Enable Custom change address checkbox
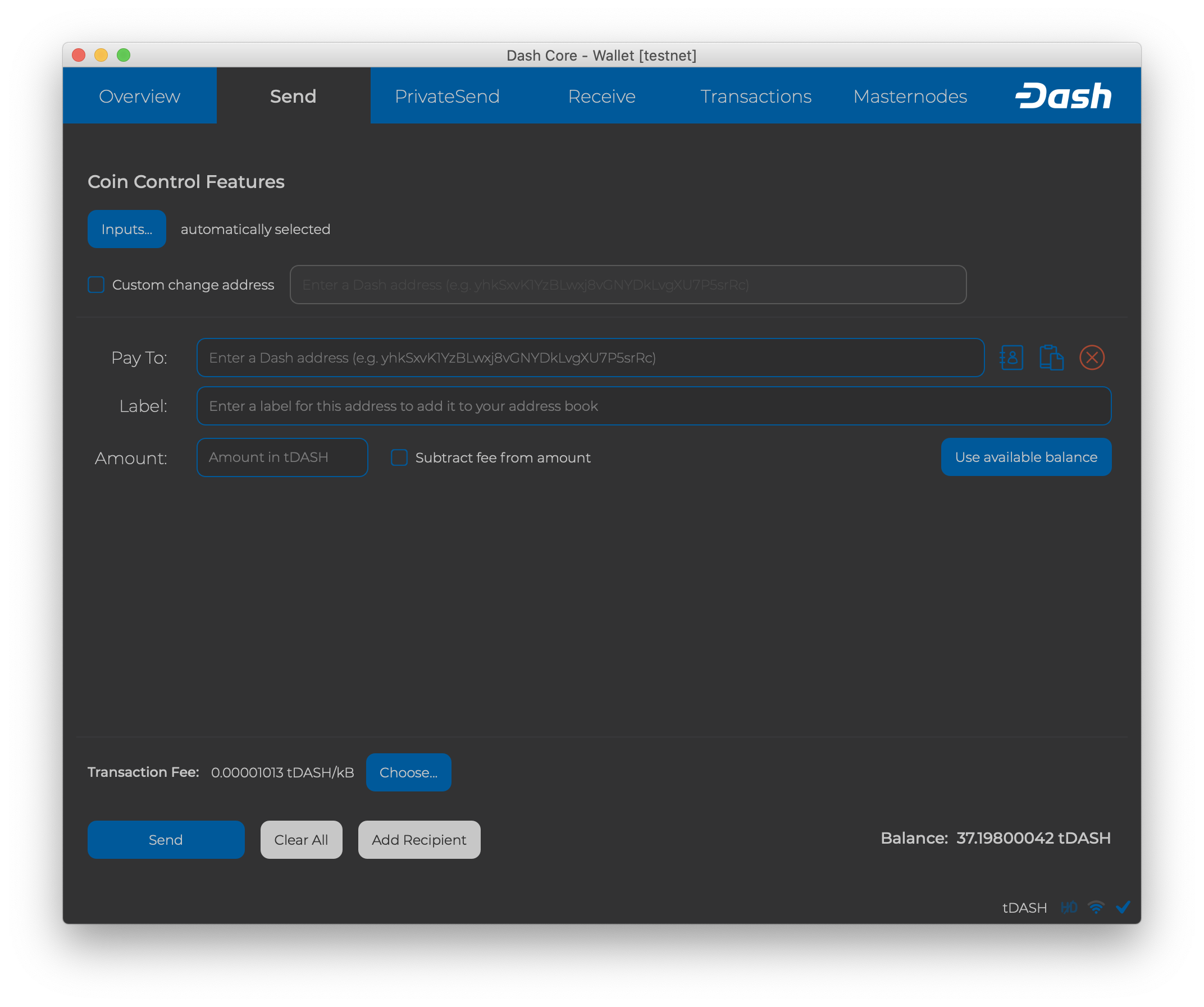 coord(95,285)
